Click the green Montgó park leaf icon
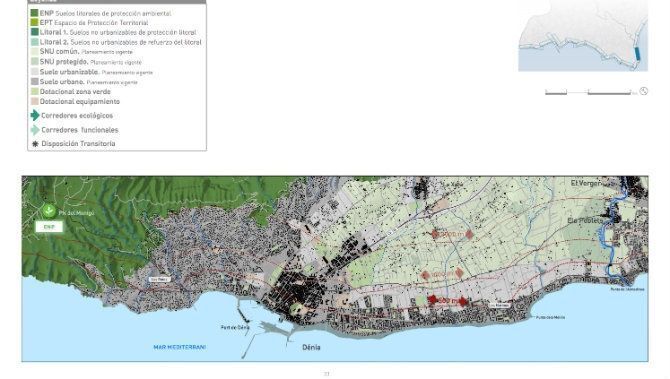The width and height of the screenshot is (670, 379). point(49,211)
